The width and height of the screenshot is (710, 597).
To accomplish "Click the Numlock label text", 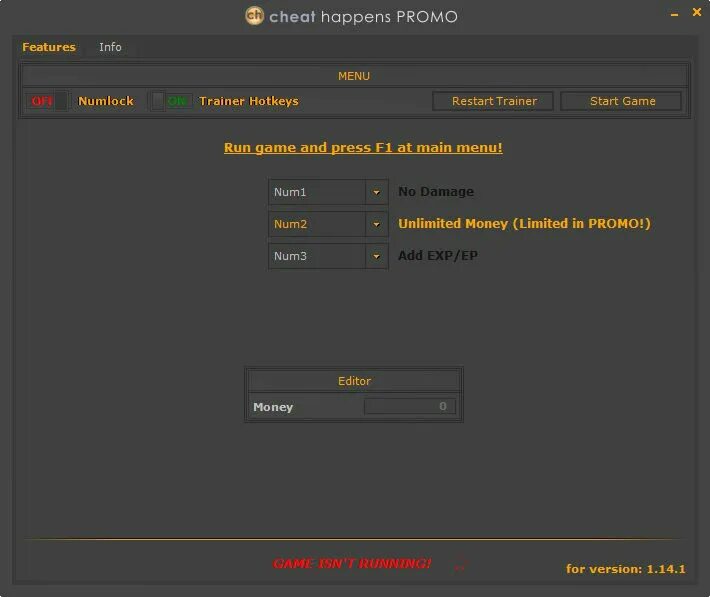I will point(106,101).
